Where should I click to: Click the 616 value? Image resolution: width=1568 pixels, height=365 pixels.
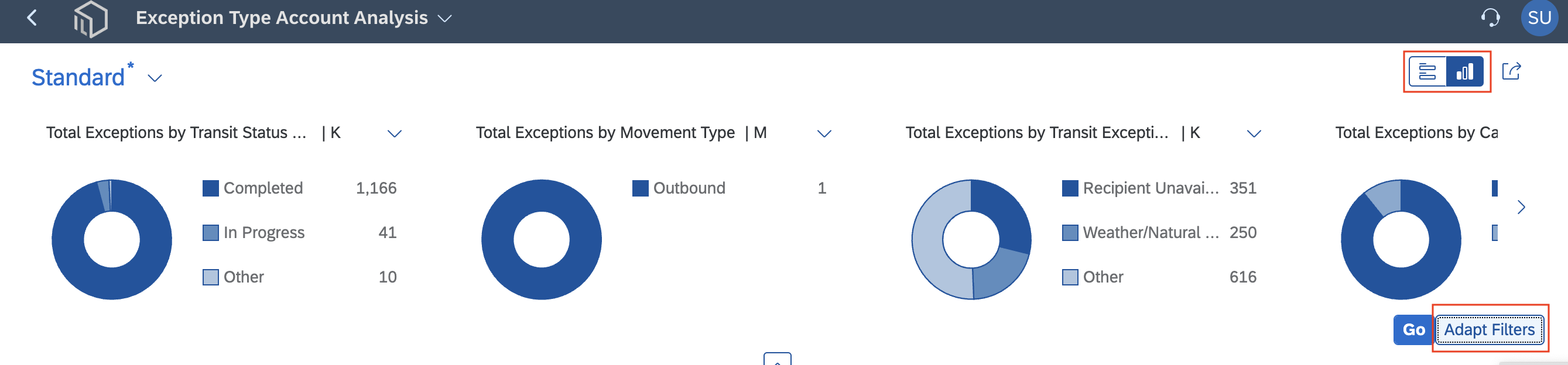pos(1243,277)
